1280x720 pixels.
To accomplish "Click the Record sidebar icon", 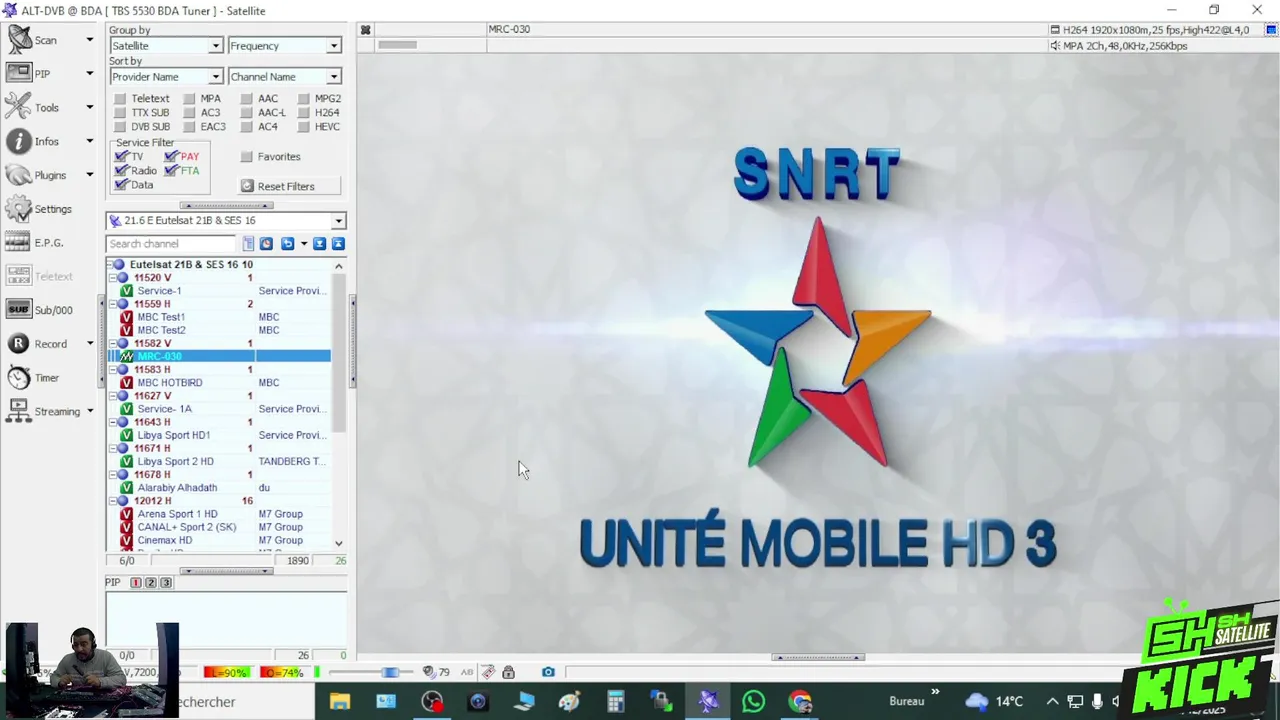I will [x=19, y=343].
